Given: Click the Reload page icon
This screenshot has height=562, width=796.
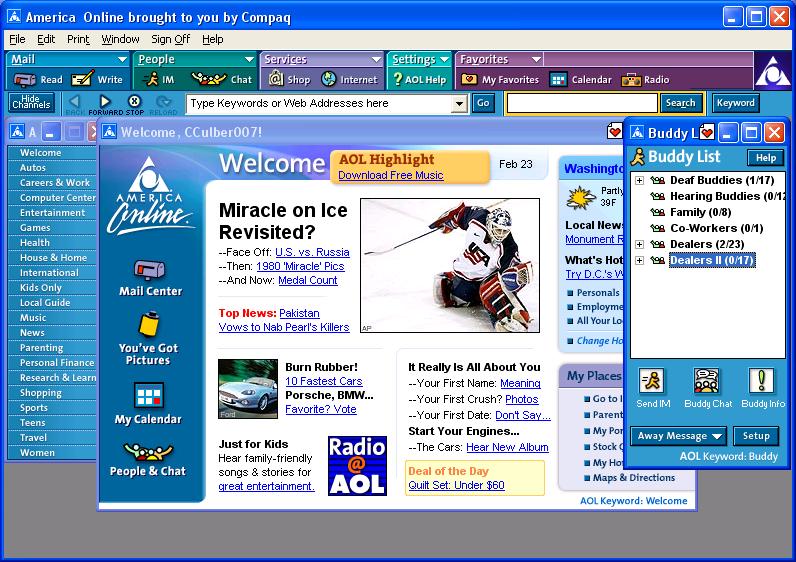Looking at the screenshot, I should pos(163,104).
